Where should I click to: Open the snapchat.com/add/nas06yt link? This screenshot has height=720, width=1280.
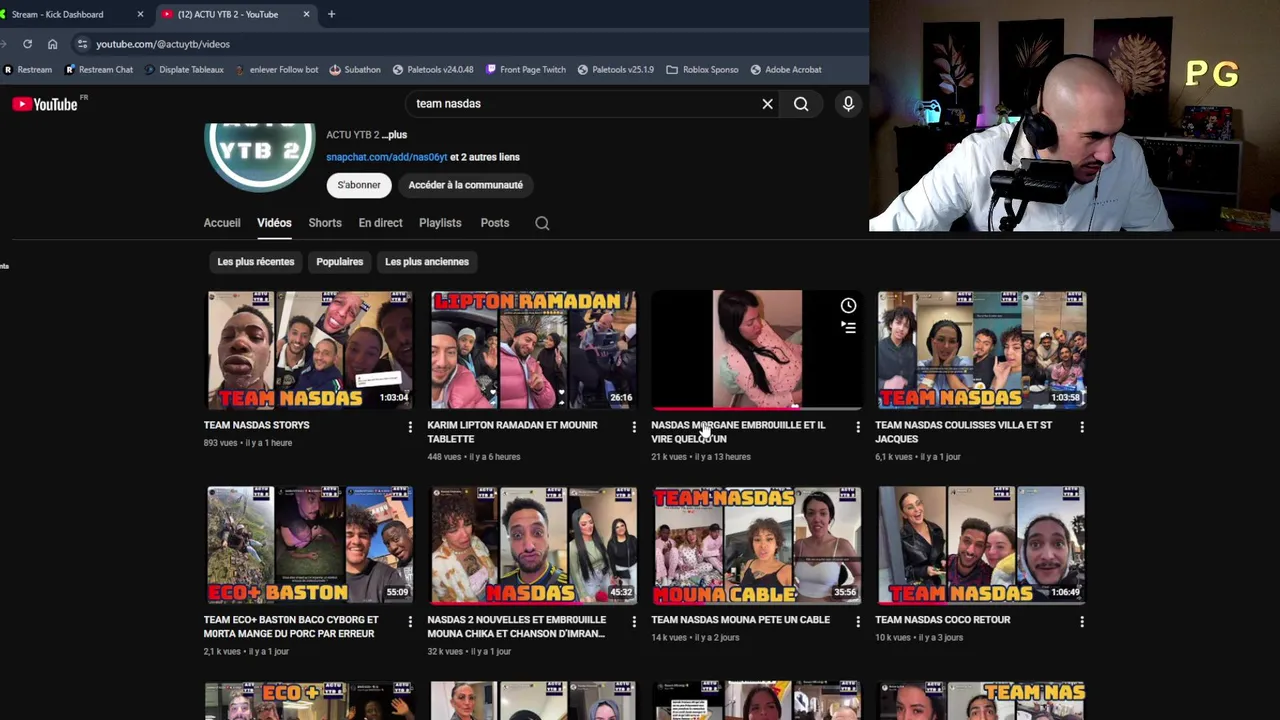[387, 157]
